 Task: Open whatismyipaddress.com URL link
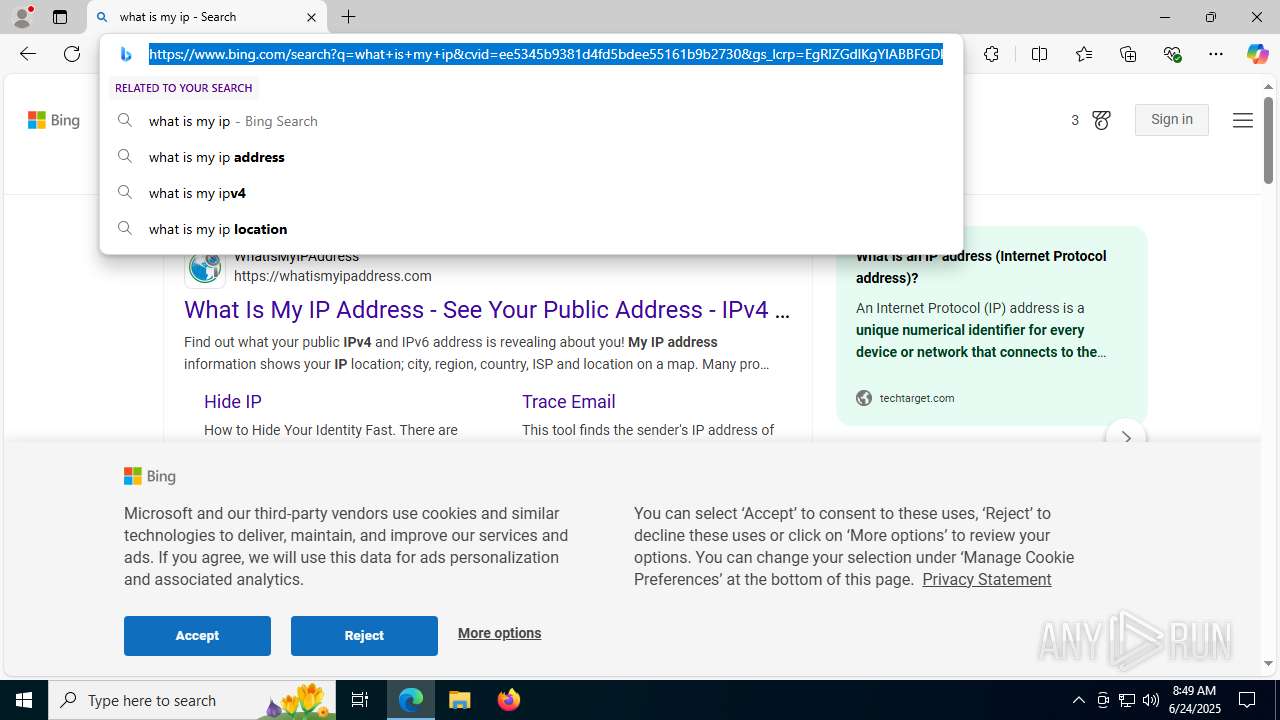coord(333,276)
